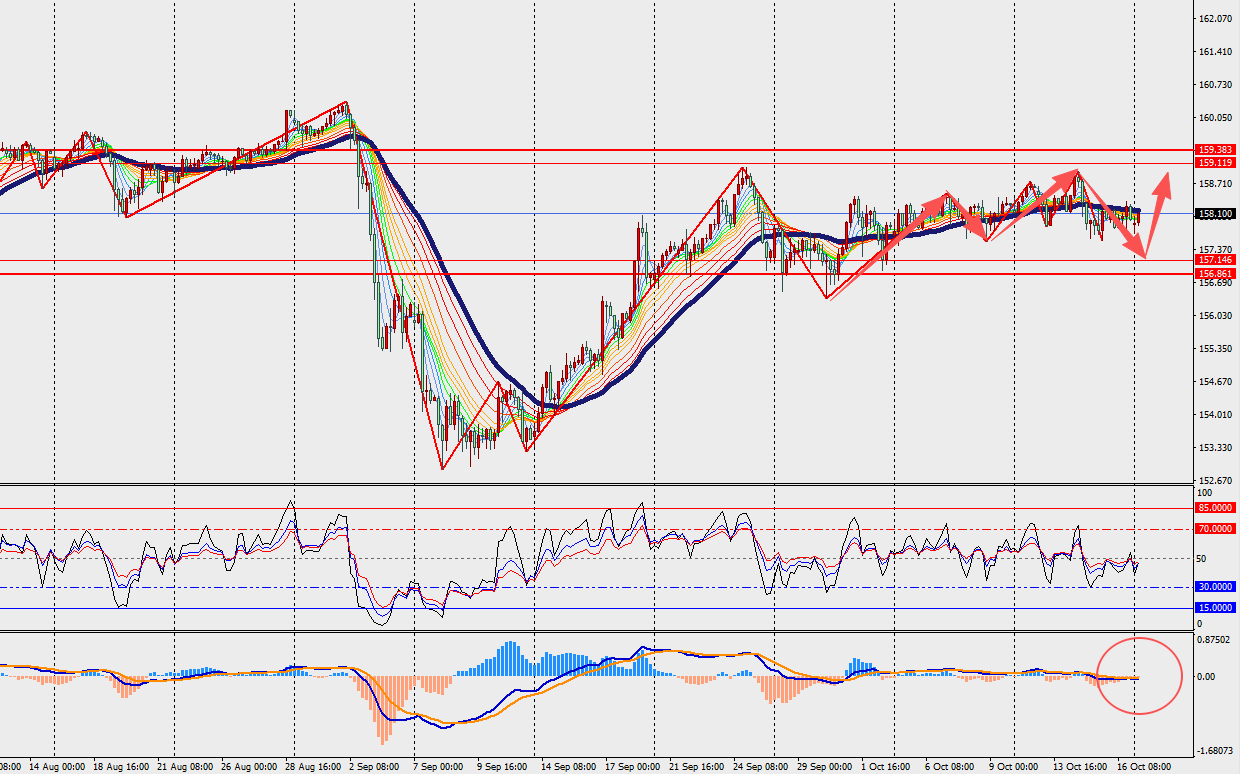Click the 153.330 value on price axis

click(1216, 448)
